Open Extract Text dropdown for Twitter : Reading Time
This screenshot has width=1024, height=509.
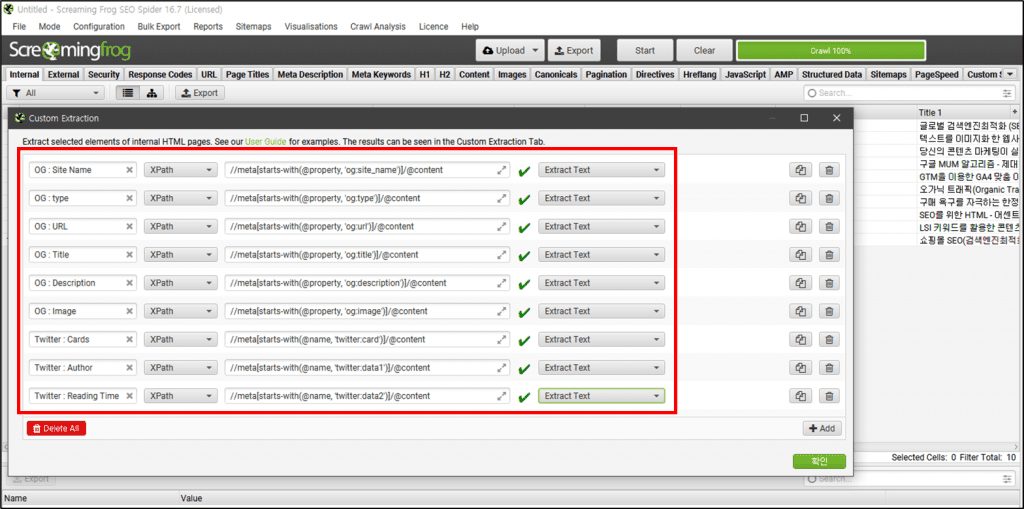601,396
